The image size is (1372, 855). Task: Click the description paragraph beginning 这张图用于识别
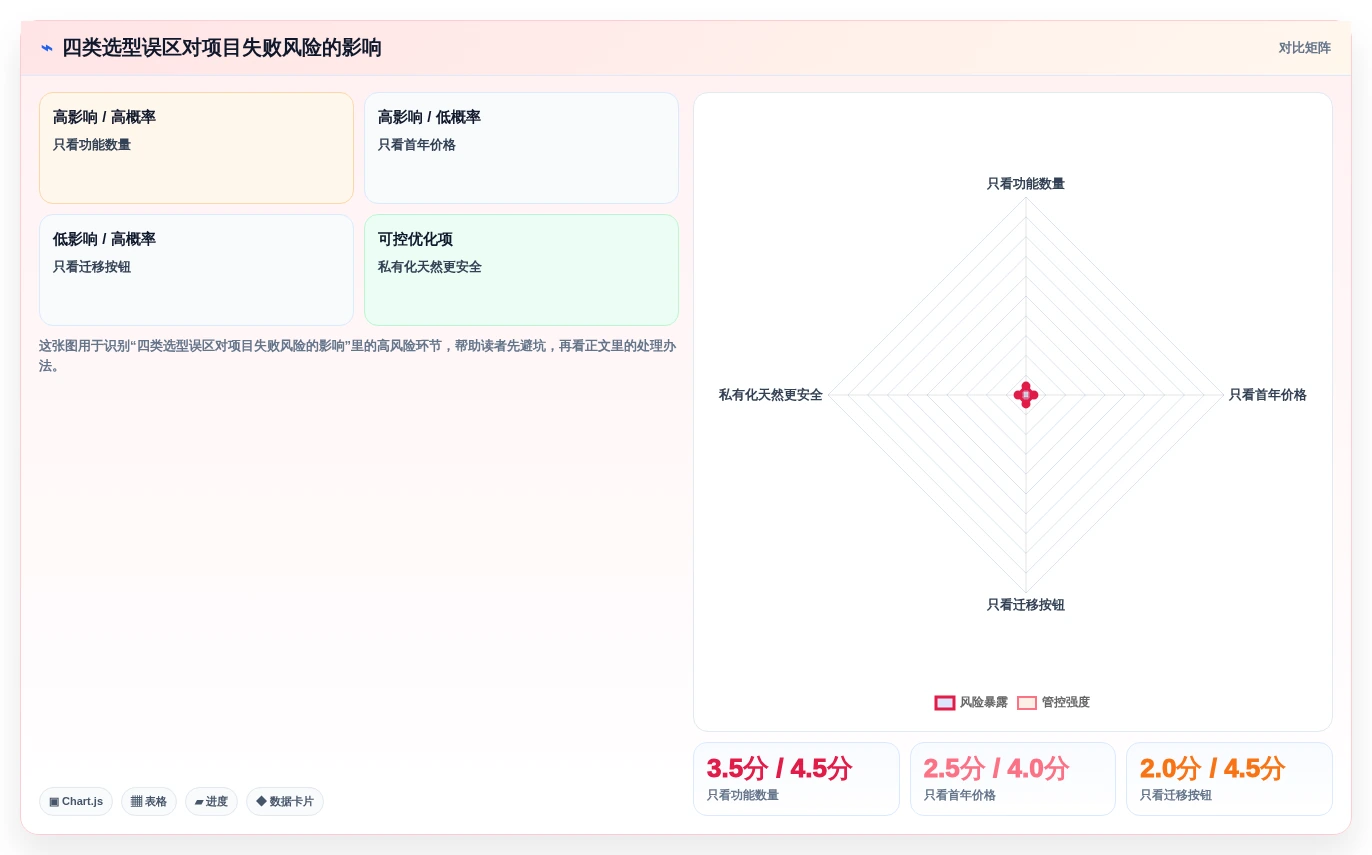358,356
